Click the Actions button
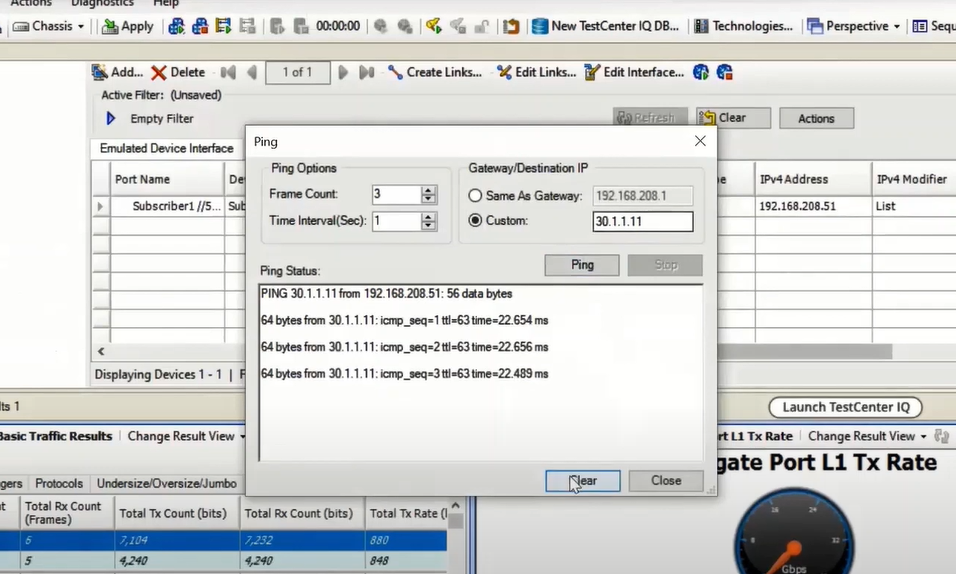Viewport: 956px width, 574px height. (816, 118)
